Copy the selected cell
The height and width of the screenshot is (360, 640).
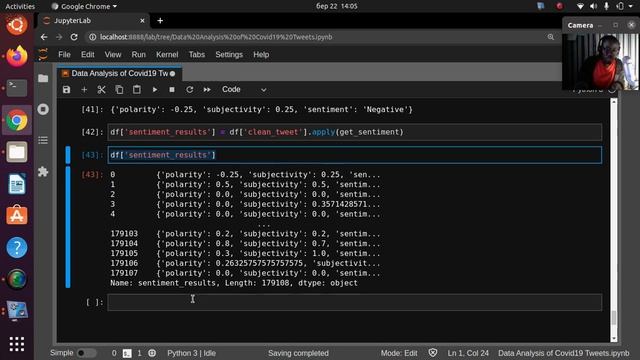[x=119, y=89]
